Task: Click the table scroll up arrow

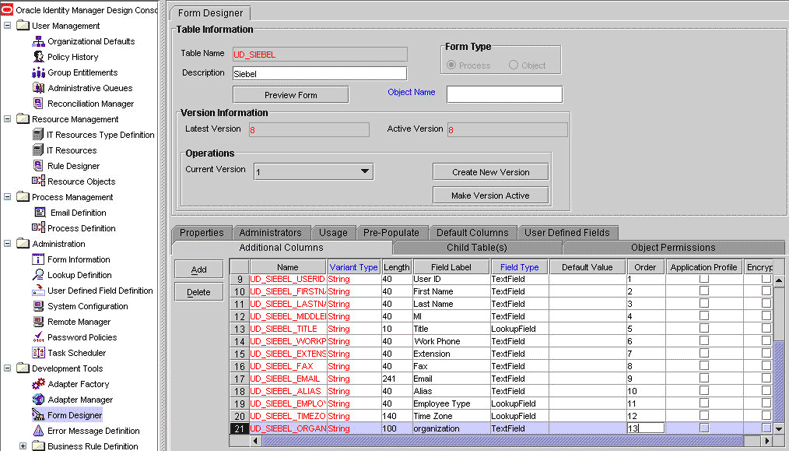Action: point(778,280)
